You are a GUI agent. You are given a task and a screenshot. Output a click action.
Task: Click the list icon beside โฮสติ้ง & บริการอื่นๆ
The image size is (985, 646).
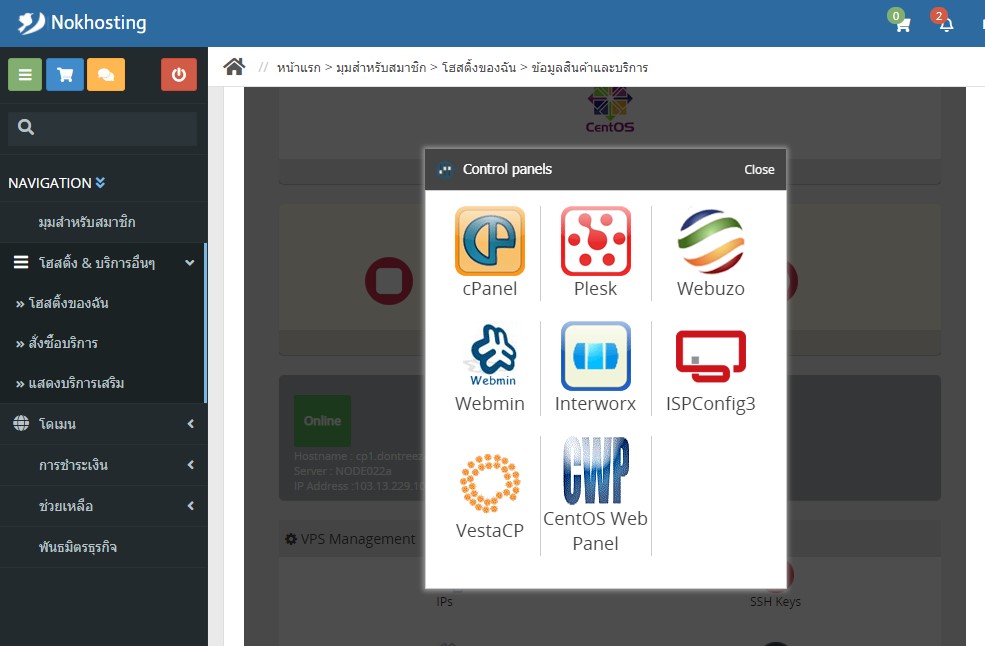click(21, 262)
